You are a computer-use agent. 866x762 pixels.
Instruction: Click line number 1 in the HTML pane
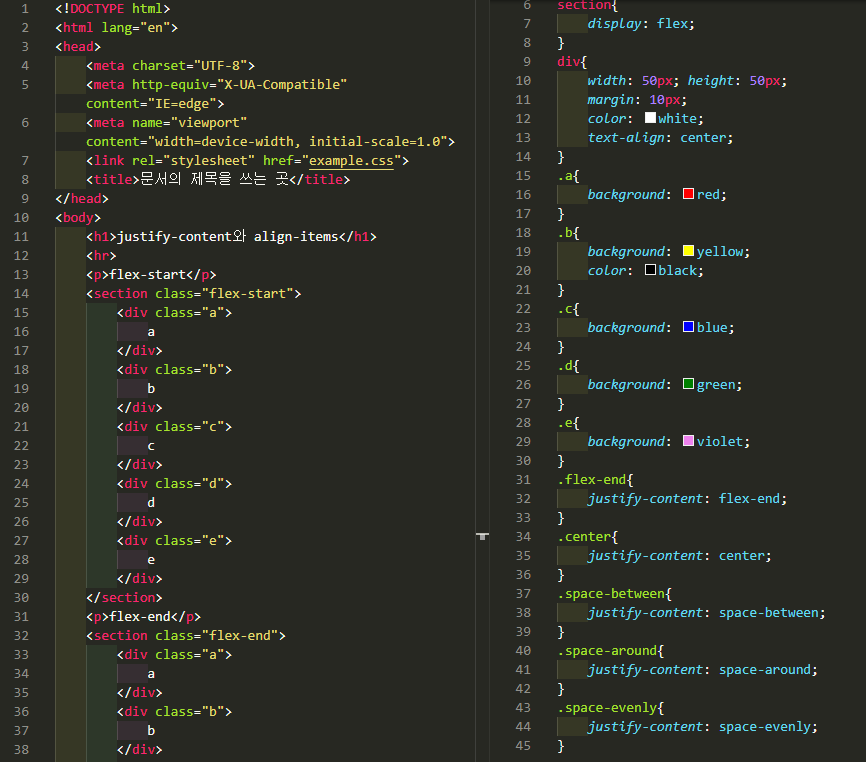[x=25, y=9]
